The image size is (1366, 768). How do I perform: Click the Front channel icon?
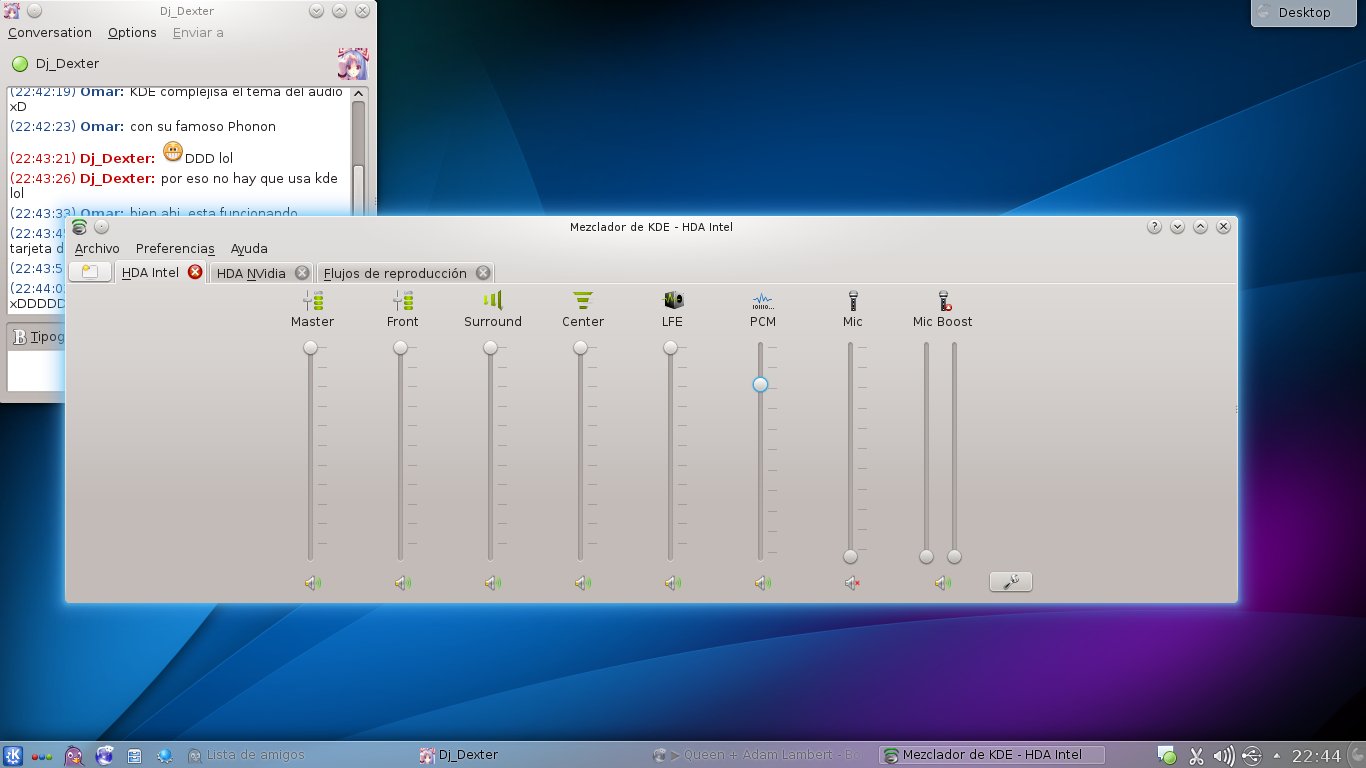pyautogui.click(x=403, y=300)
